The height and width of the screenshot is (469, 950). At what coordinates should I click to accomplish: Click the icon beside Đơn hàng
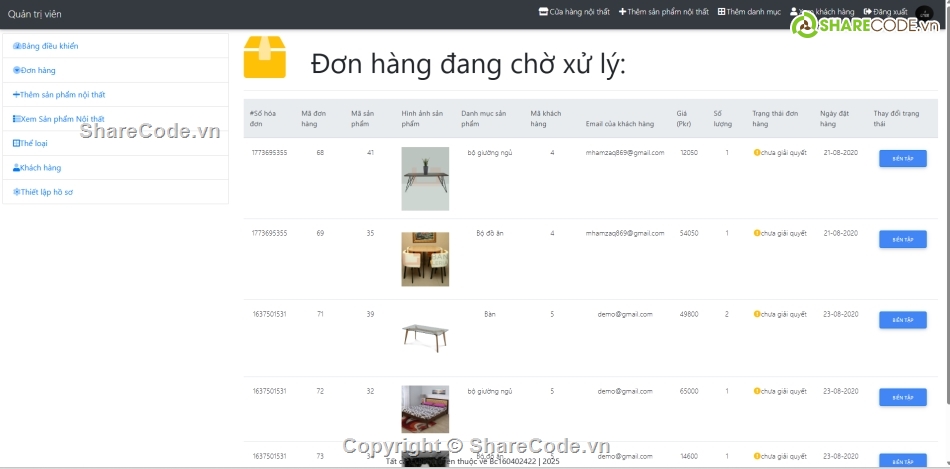pyautogui.click(x=16, y=70)
